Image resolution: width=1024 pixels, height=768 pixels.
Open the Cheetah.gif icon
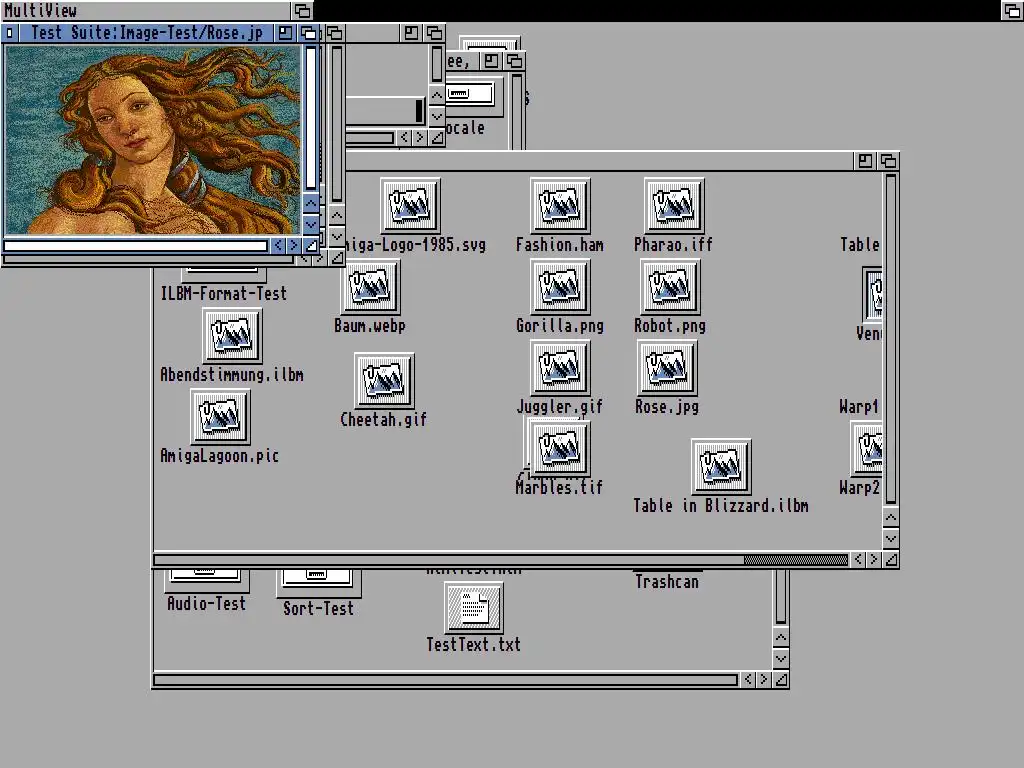click(384, 380)
